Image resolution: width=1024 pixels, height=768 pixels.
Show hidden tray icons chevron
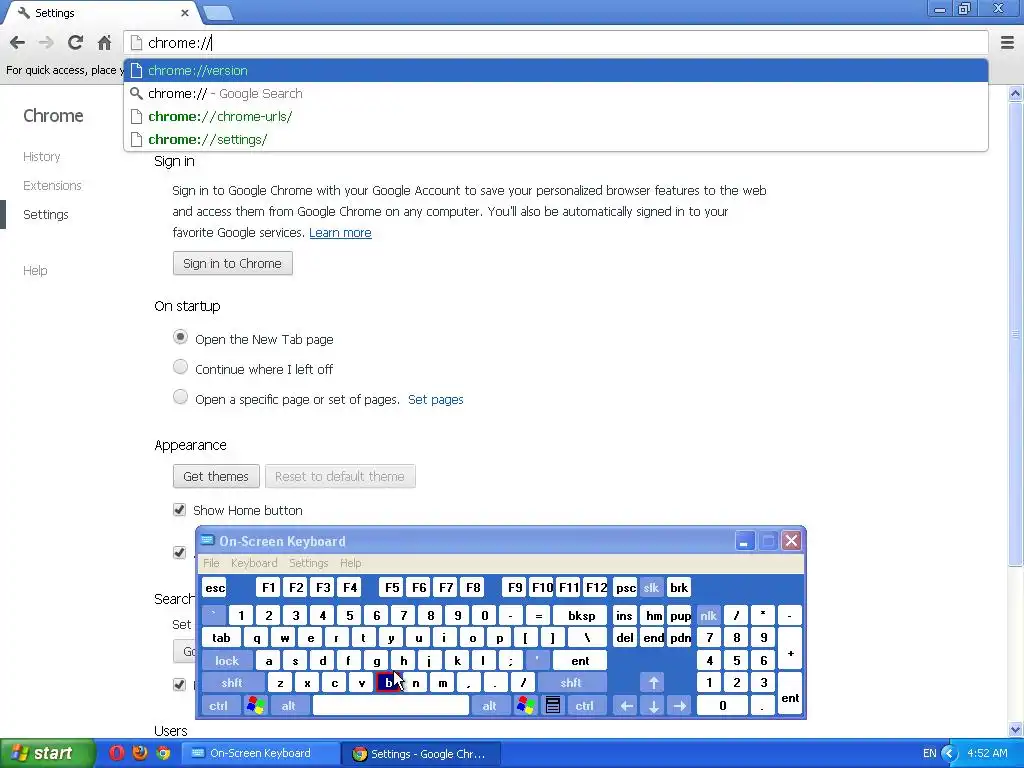coord(949,753)
